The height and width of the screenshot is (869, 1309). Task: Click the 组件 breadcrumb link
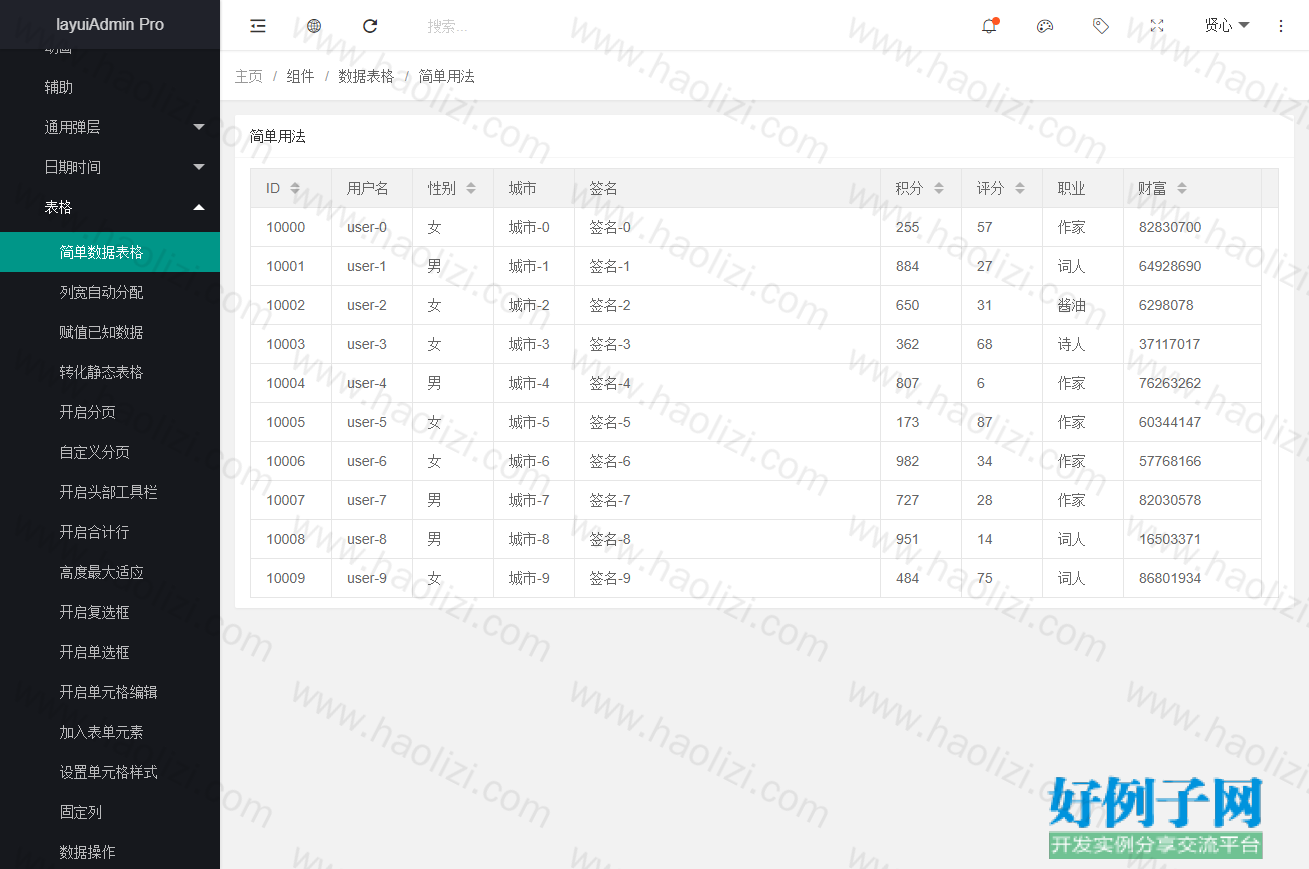point(300,76)
